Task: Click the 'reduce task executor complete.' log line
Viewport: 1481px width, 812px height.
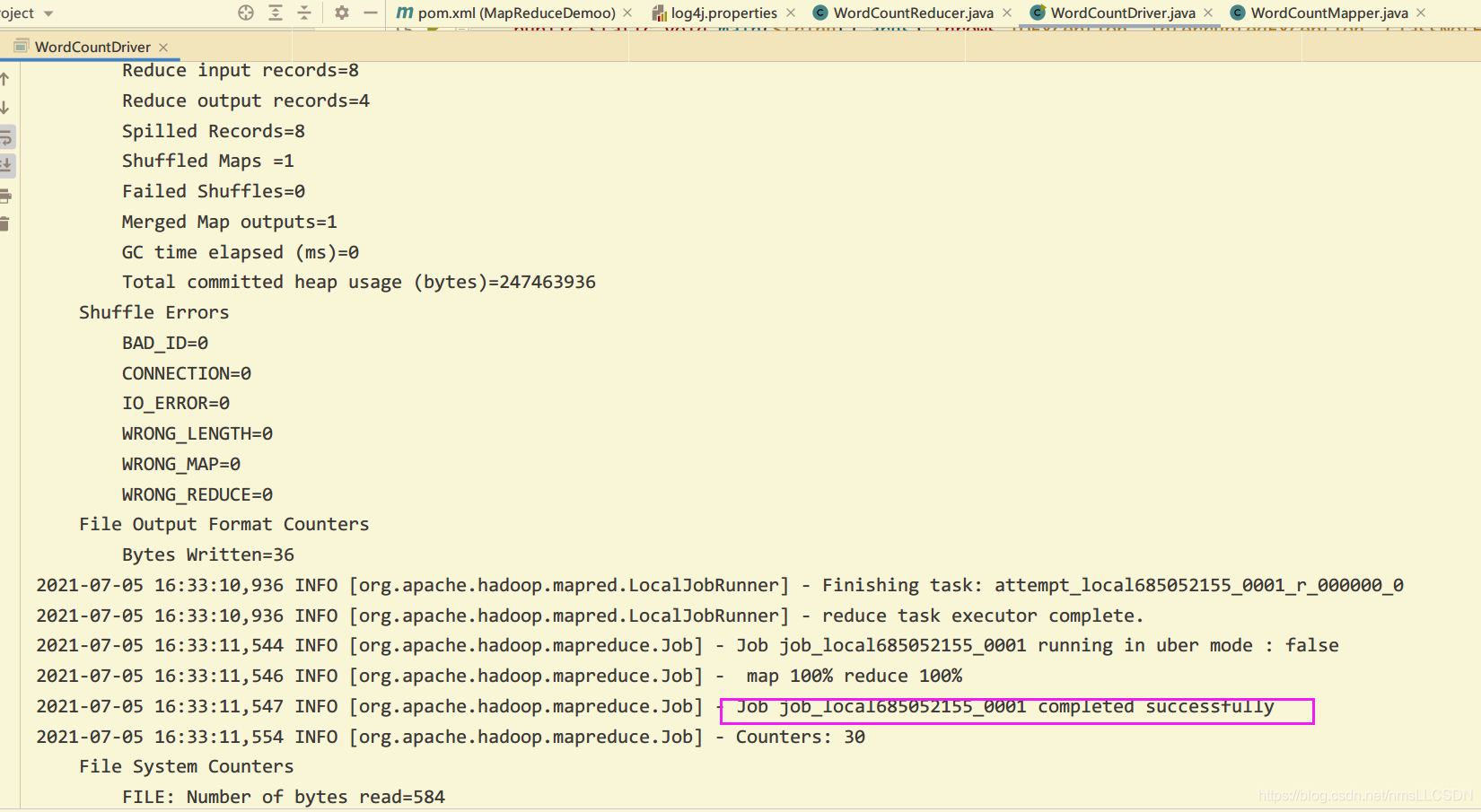Action: tap(591, 616)
